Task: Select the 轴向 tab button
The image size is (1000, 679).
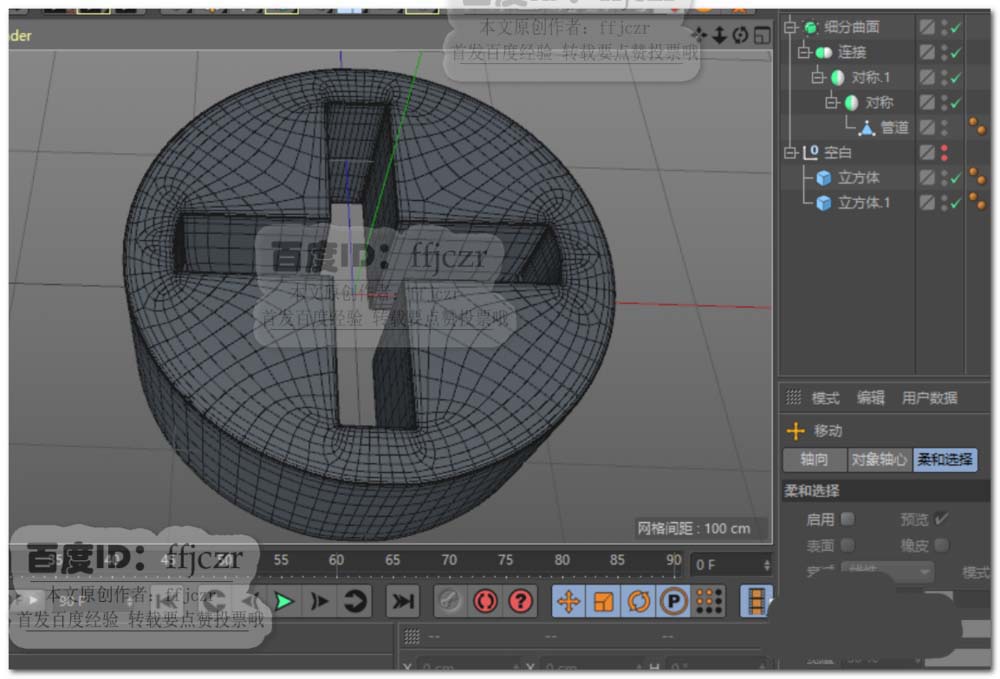Action: click(x=814, y=460)
